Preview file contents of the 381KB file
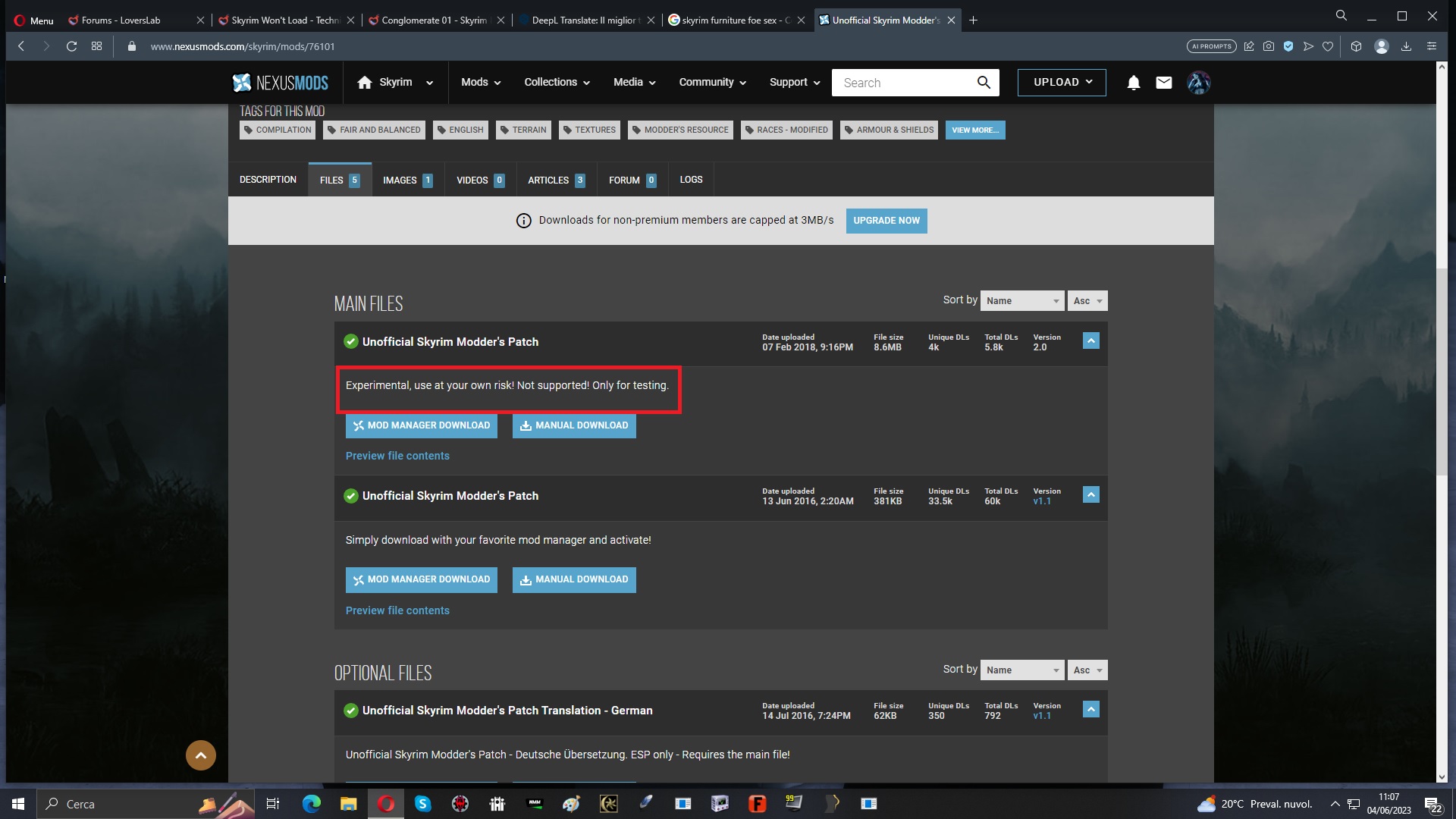 pos(397,610)
